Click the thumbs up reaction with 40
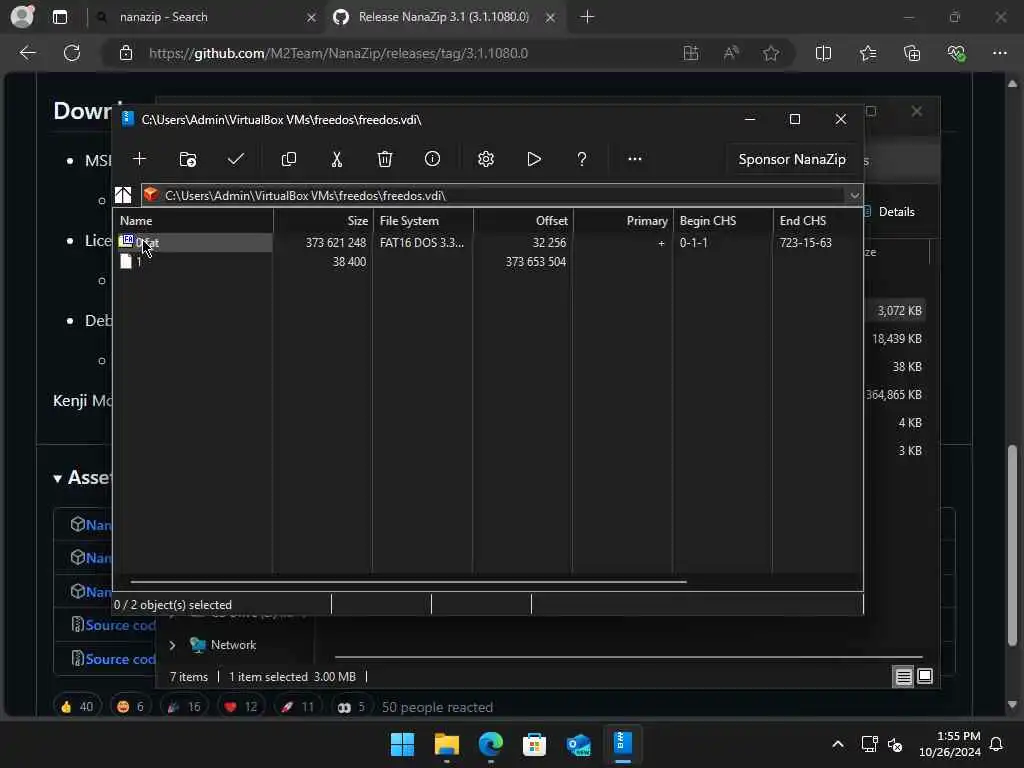The height and width of the screenshot is (768, 1024). coord(77,707)
